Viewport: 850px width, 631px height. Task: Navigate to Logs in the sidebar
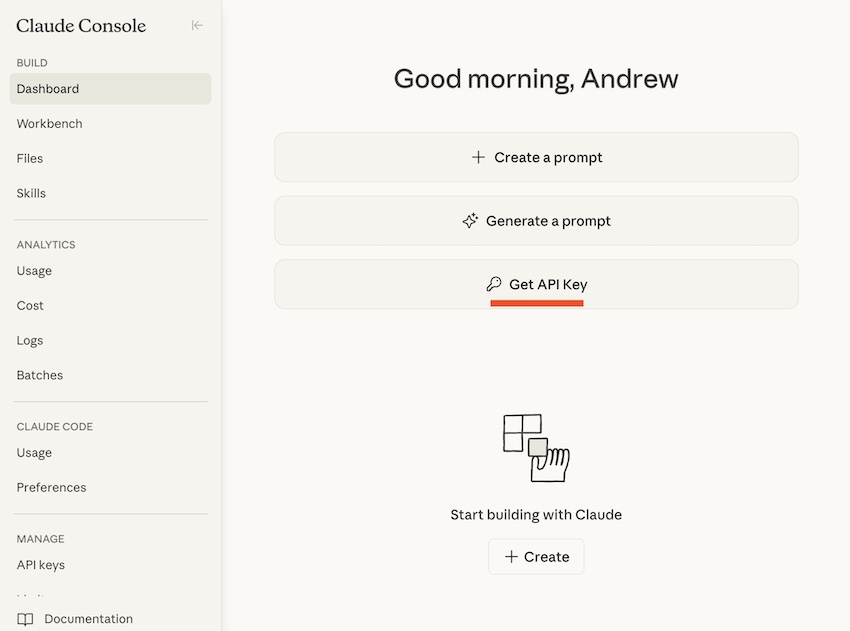(30, 341)
